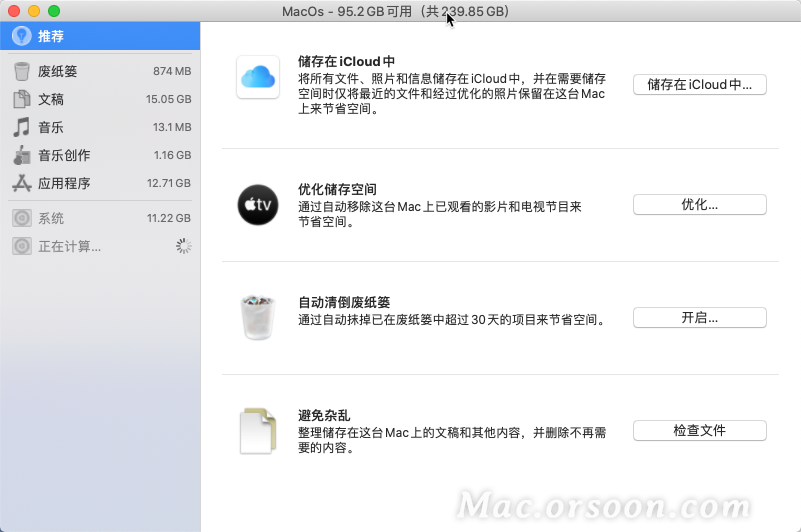
Task: Click the 优化储存空间 heading
Action: [337, 189]
